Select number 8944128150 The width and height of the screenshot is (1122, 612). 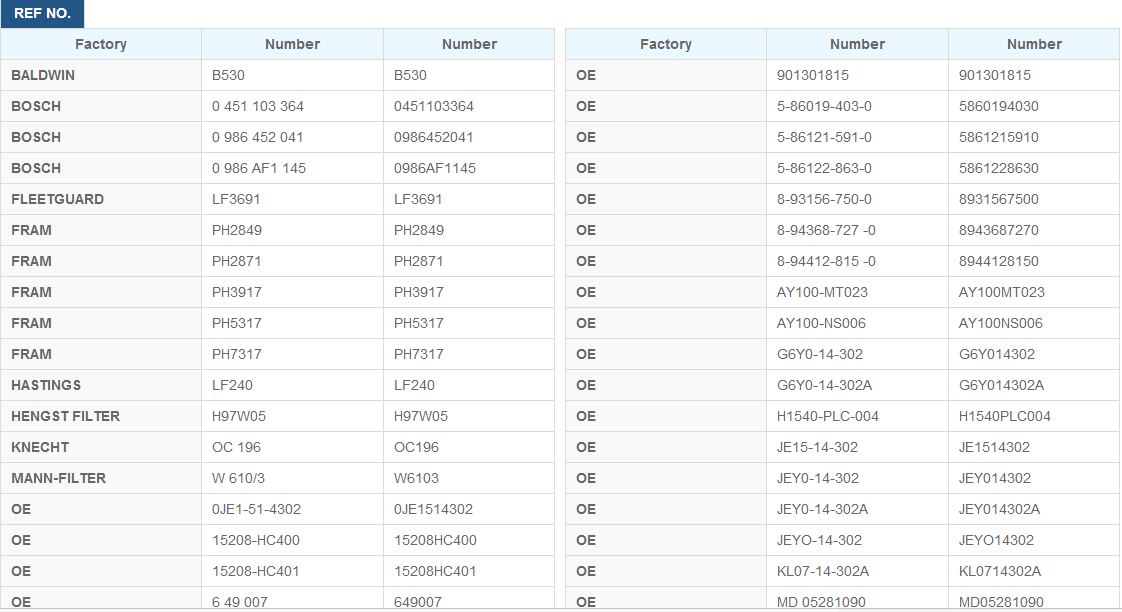tap(999, 261)
